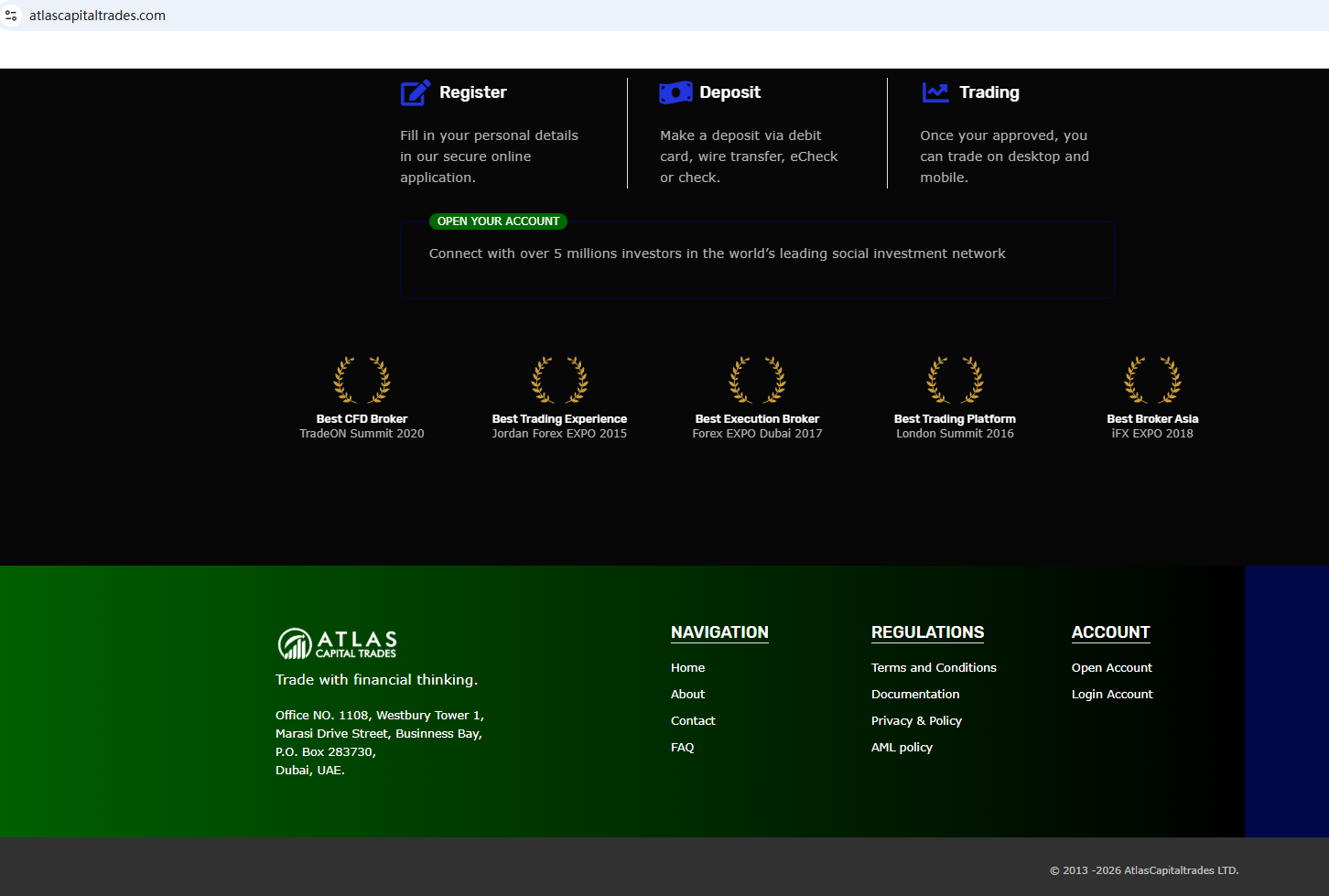Click the Best Execution Broker laurel wreath
Screen dimensions: 1329x896
(757, 380)
